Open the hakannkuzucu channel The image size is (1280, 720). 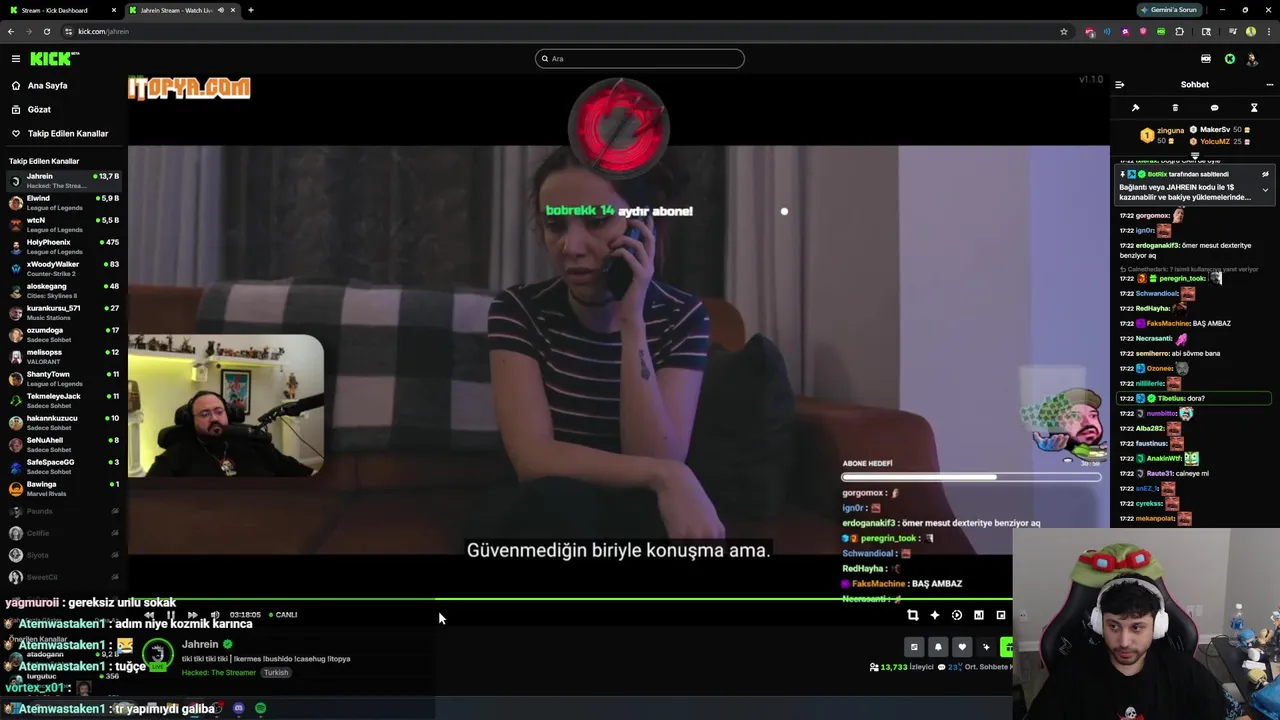[64, 423]
